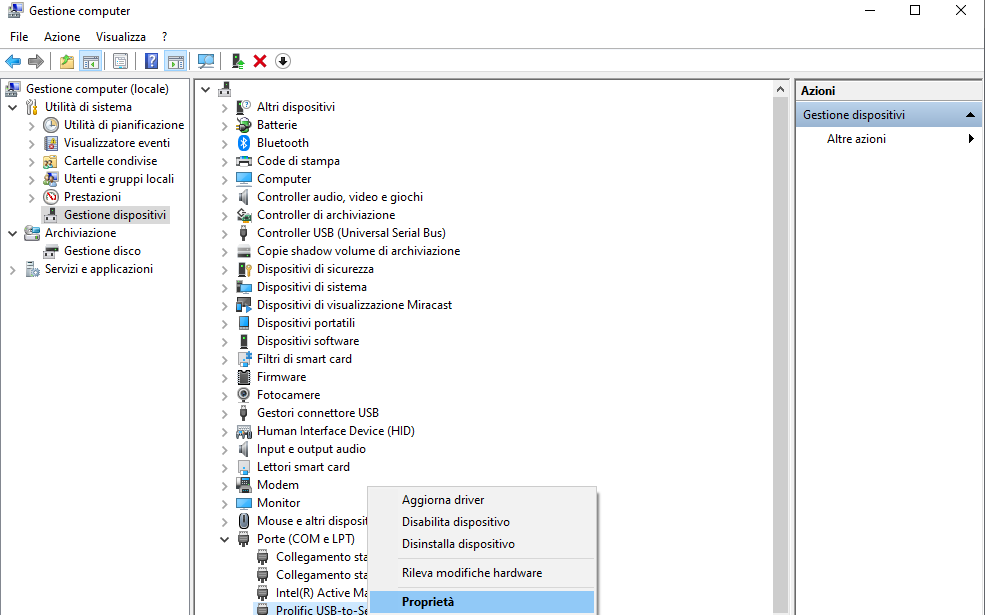
Task: Open the Visualizza menu
Action: pos(121,36)
